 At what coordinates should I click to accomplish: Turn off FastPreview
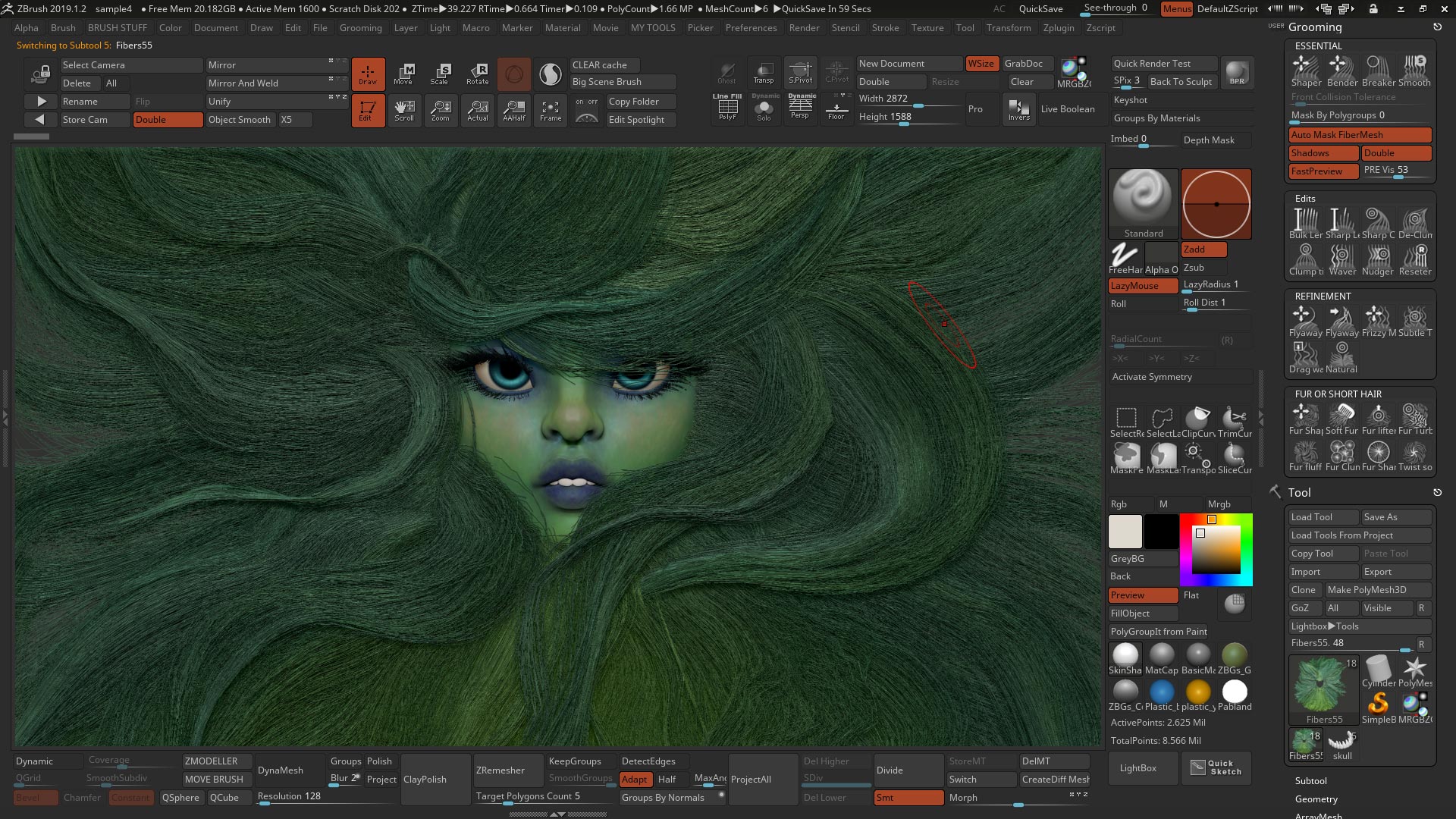pos(1322,171)
